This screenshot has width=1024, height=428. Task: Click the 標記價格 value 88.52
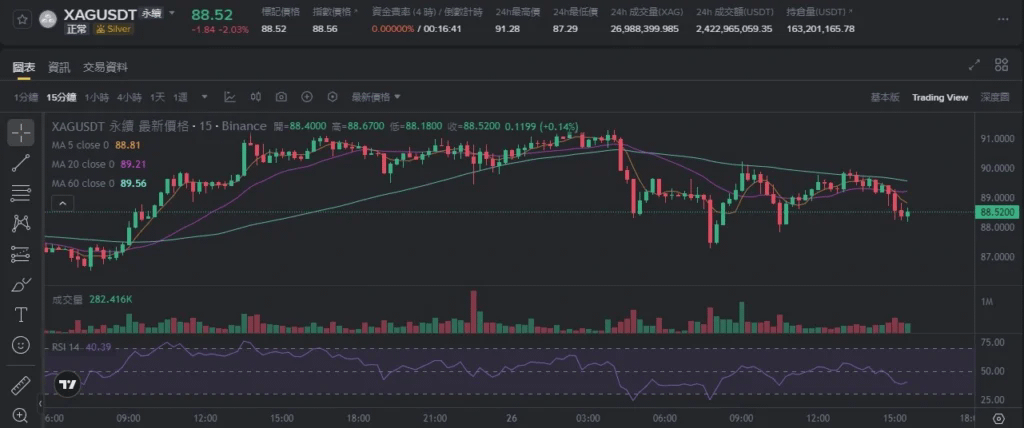pyautogui.click(x=274, y=29)
